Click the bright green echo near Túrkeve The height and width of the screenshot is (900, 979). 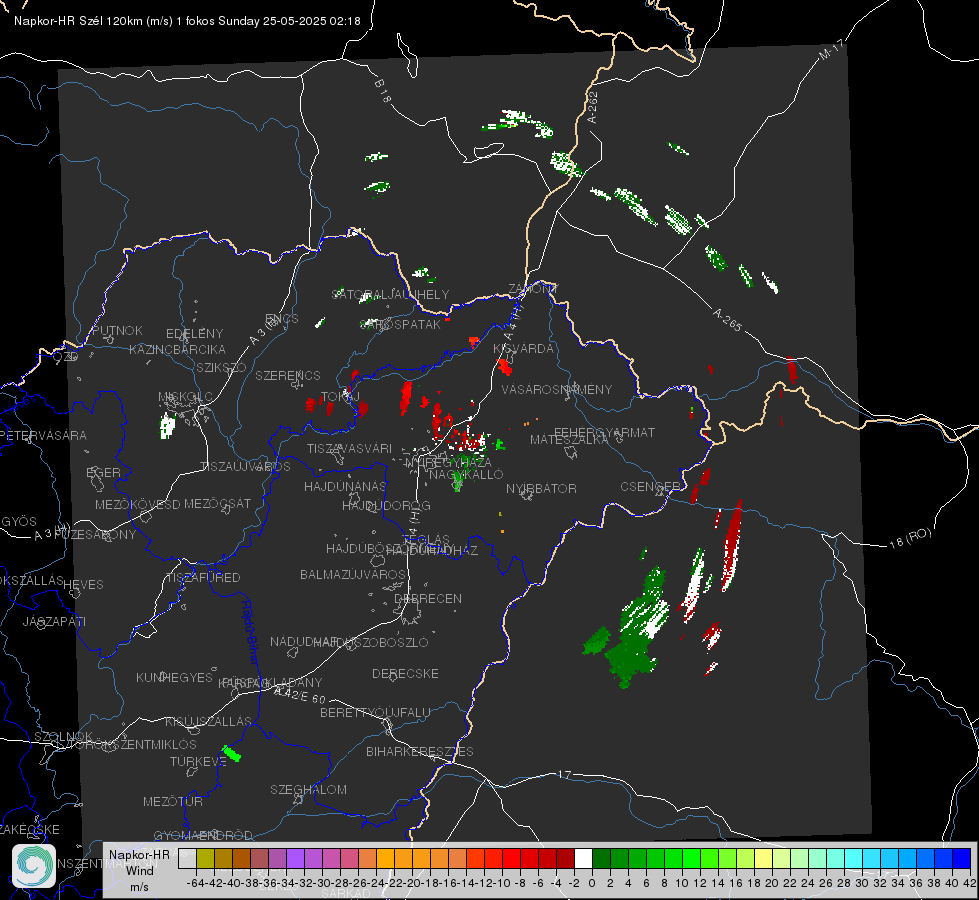232,753
